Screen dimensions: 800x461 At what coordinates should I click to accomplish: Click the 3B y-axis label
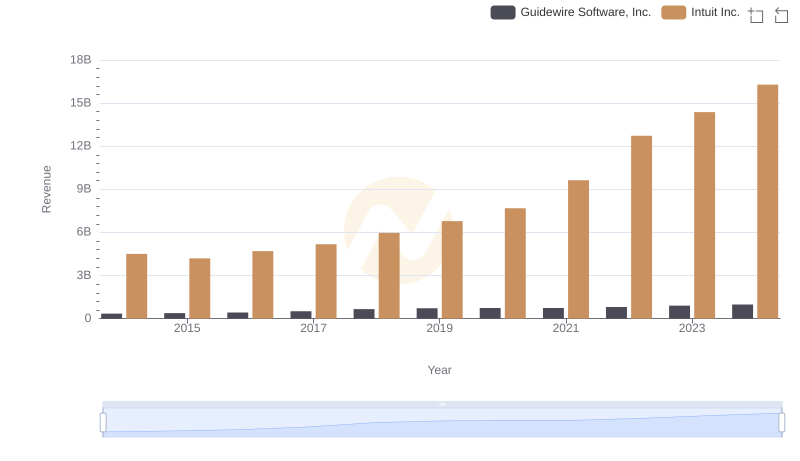click(84, 275)
